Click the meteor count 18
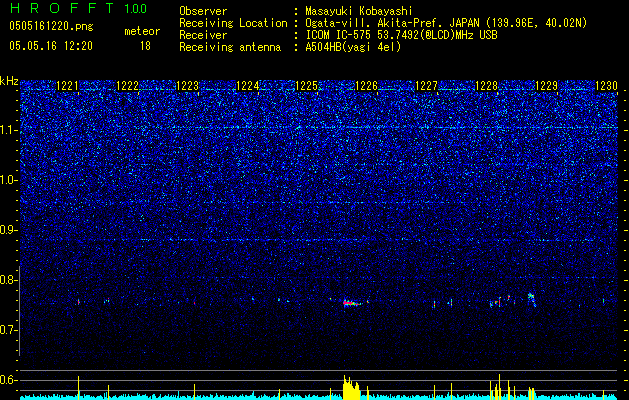Screen dimensions: 629x400 pyautogui.click(x=145, y=46)
